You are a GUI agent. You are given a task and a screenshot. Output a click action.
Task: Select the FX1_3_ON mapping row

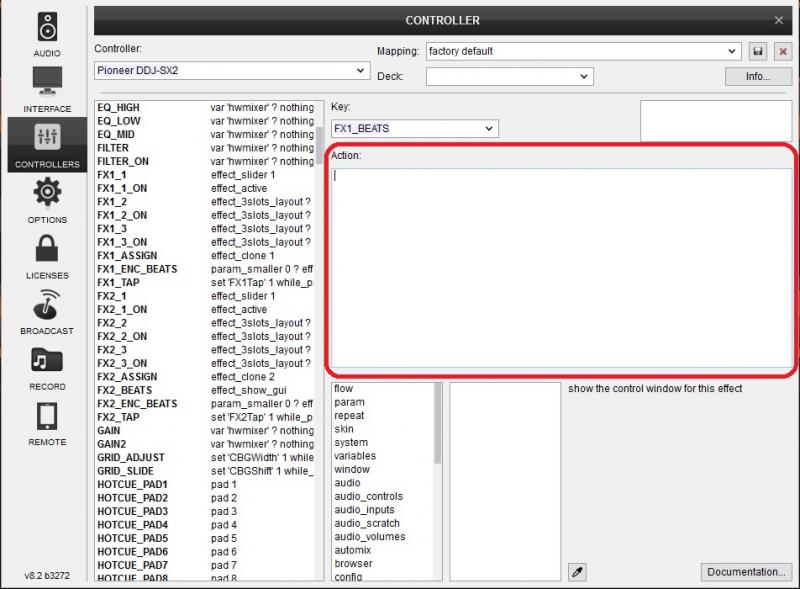coord(206,242)
